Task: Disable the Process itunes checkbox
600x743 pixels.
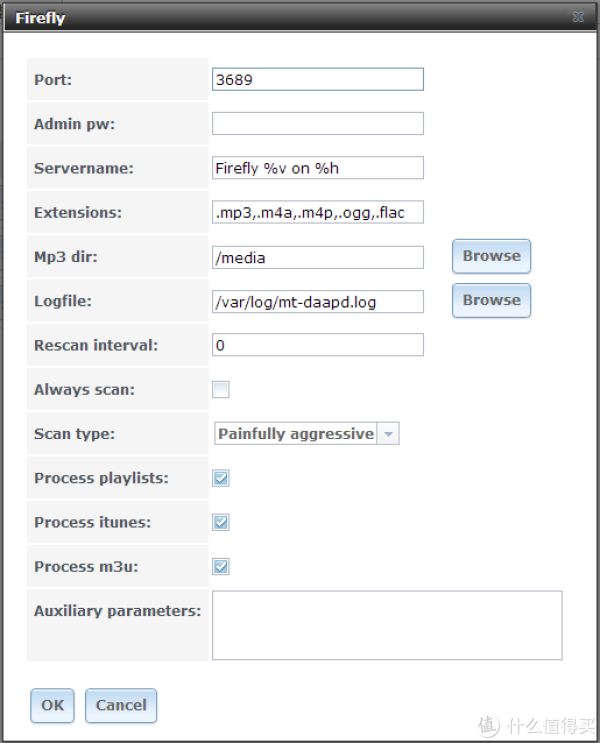Action: [x=221, y=522]
